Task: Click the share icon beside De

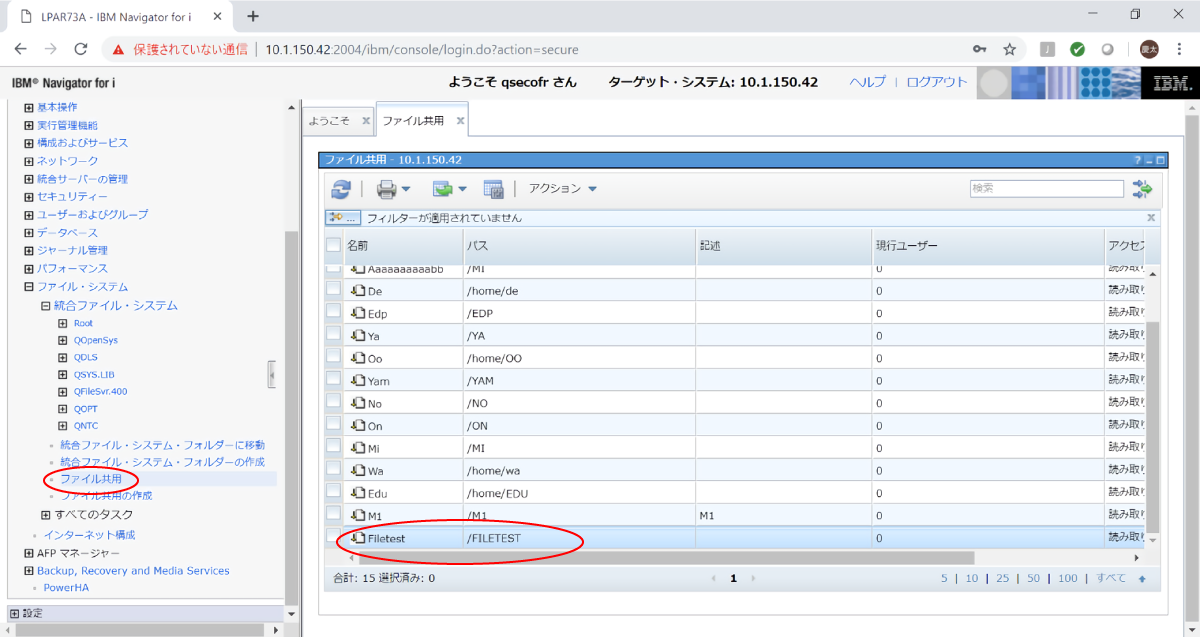Action: [358, 290]
